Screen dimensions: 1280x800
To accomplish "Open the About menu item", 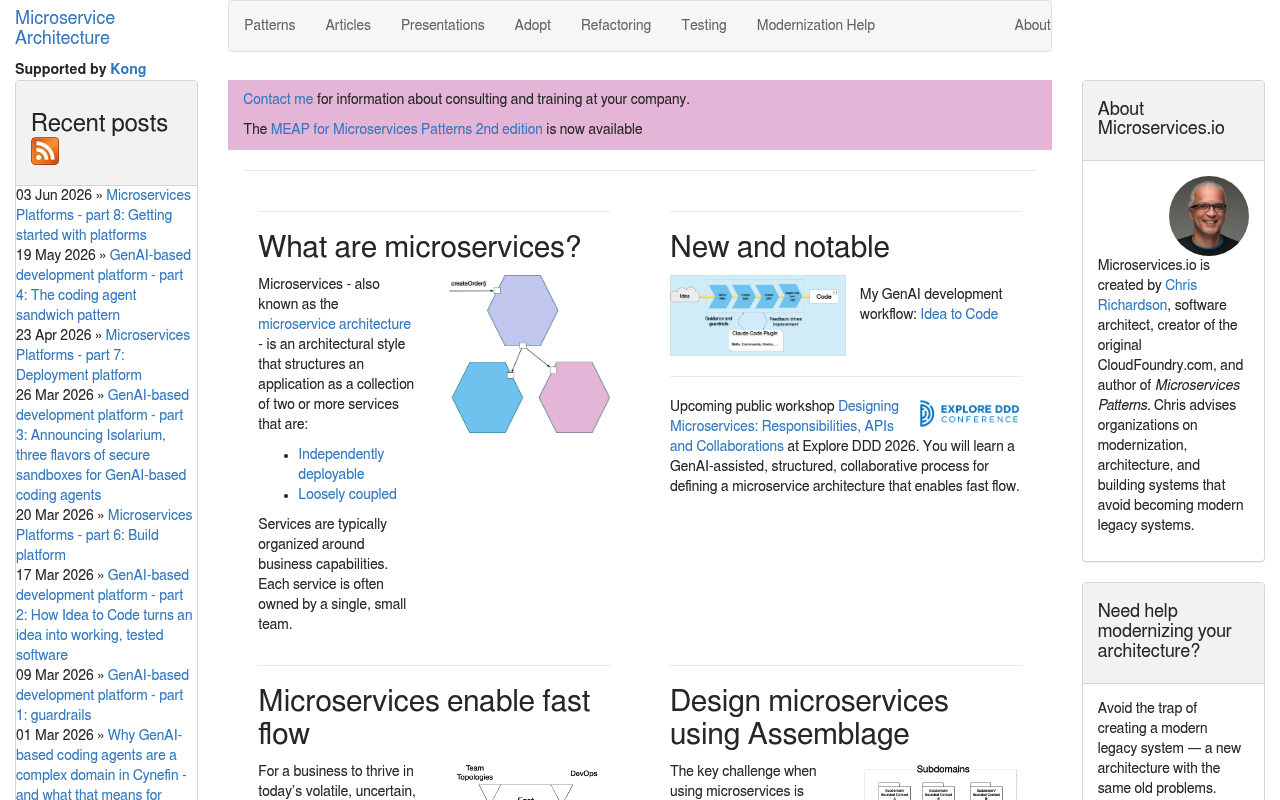I will [x=1032, y=25].
